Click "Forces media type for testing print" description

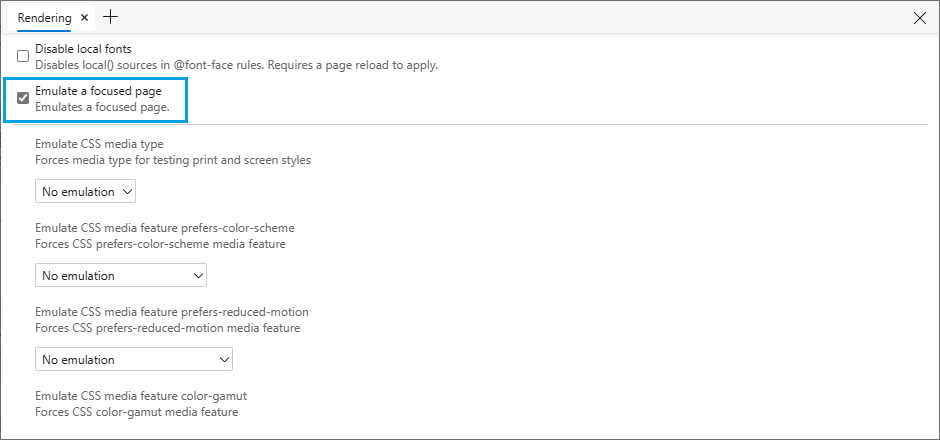172,160
